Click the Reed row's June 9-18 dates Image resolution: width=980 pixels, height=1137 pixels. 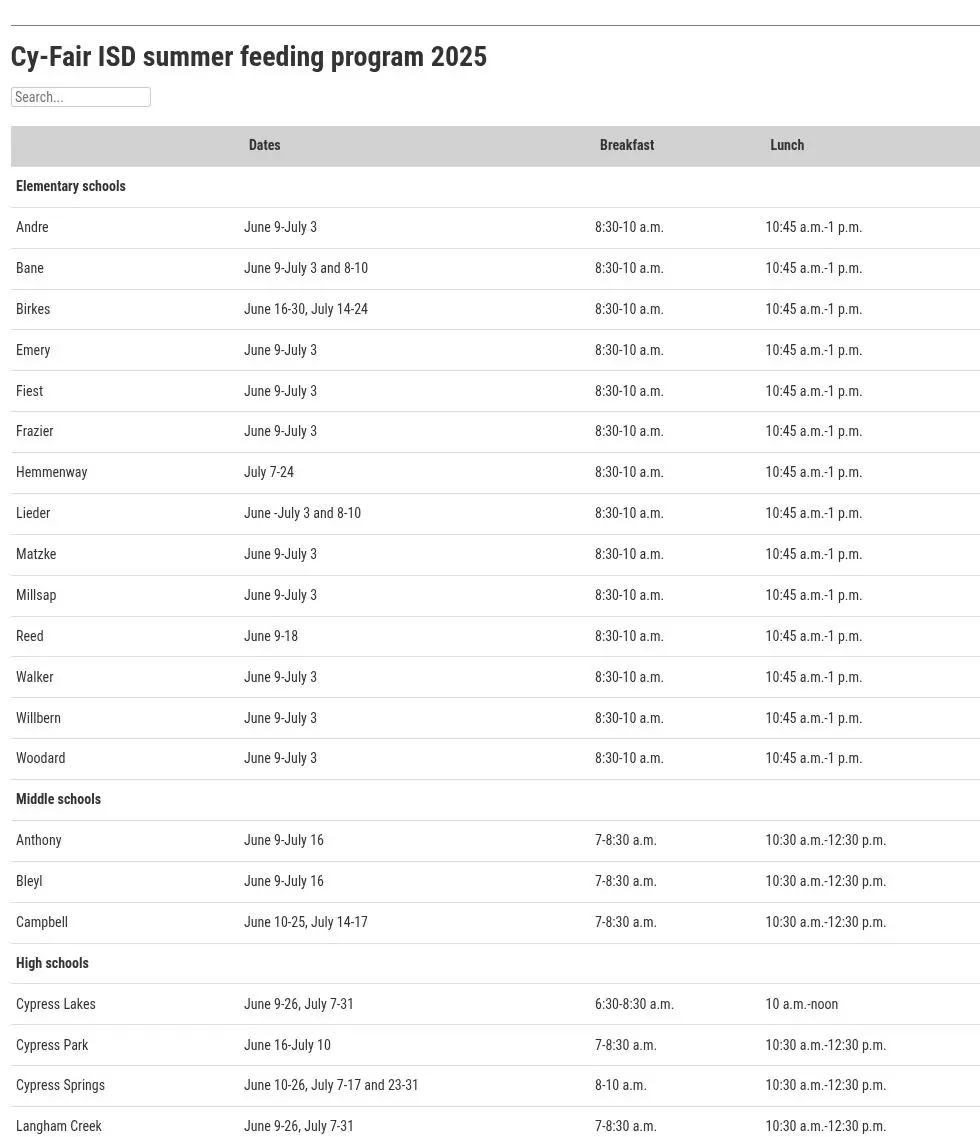point(271,636)
